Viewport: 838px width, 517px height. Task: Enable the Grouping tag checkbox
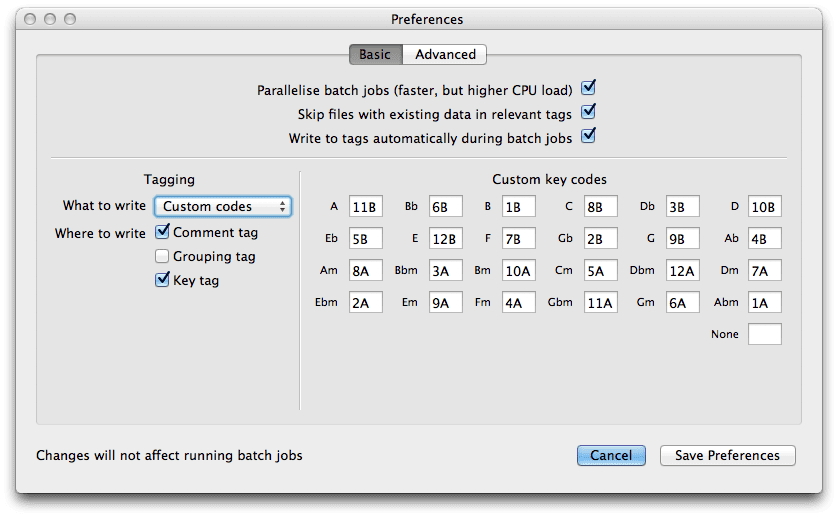(x=163, y=256)
